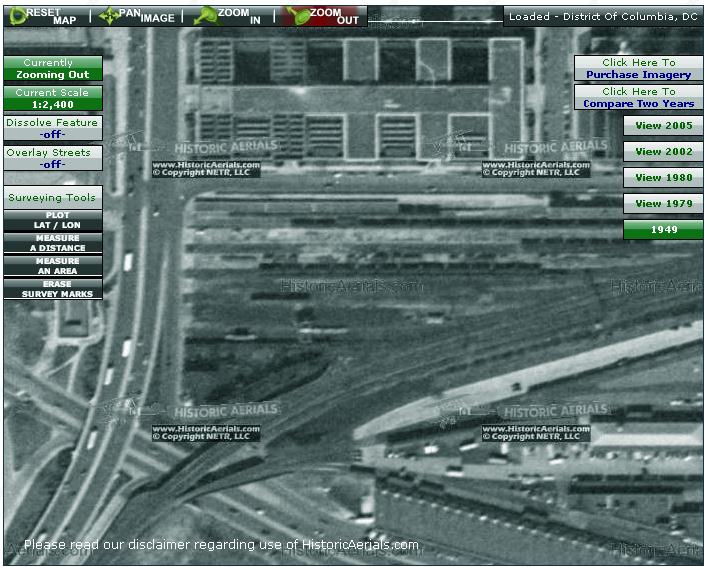Choose the Measure A Distance tool

(52, 243)
